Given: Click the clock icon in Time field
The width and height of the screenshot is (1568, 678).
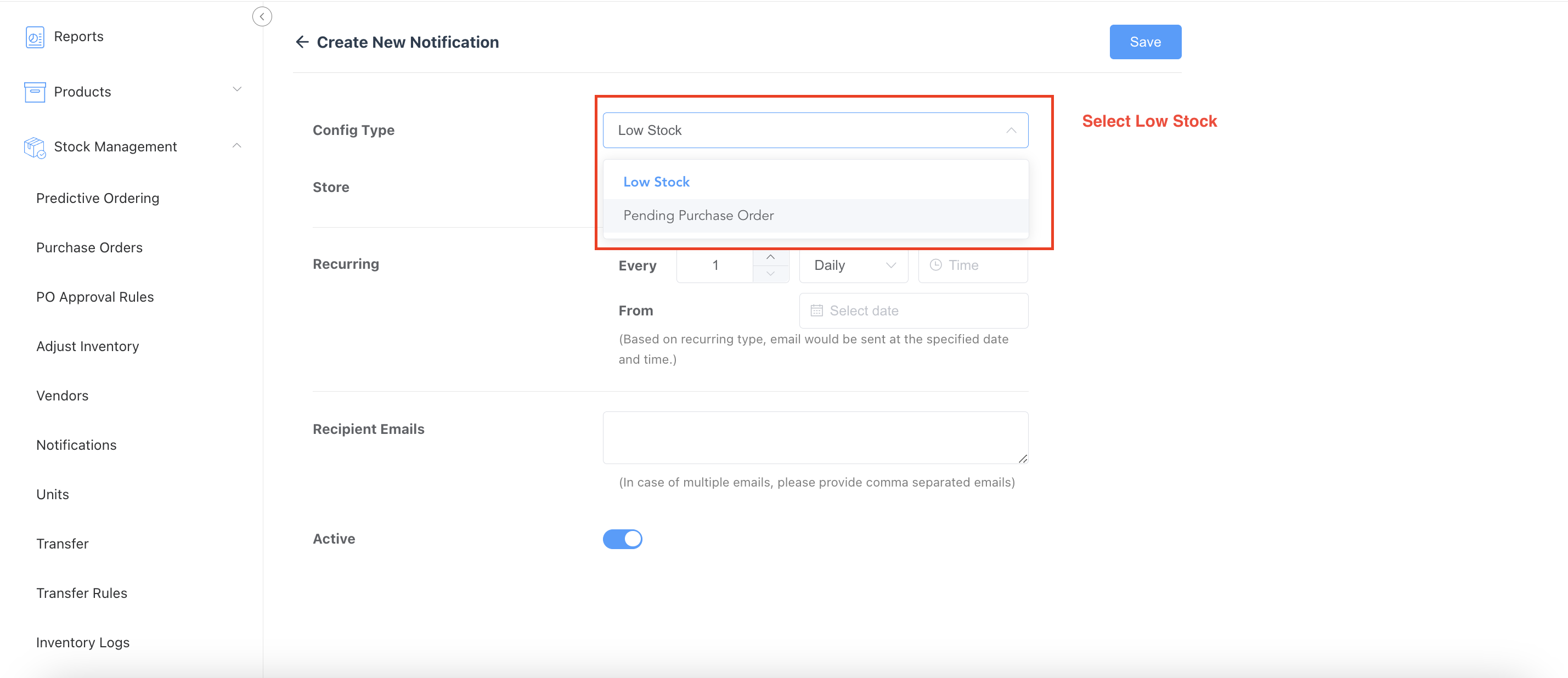Looking at the screenshot, I should tap(935, 265).
